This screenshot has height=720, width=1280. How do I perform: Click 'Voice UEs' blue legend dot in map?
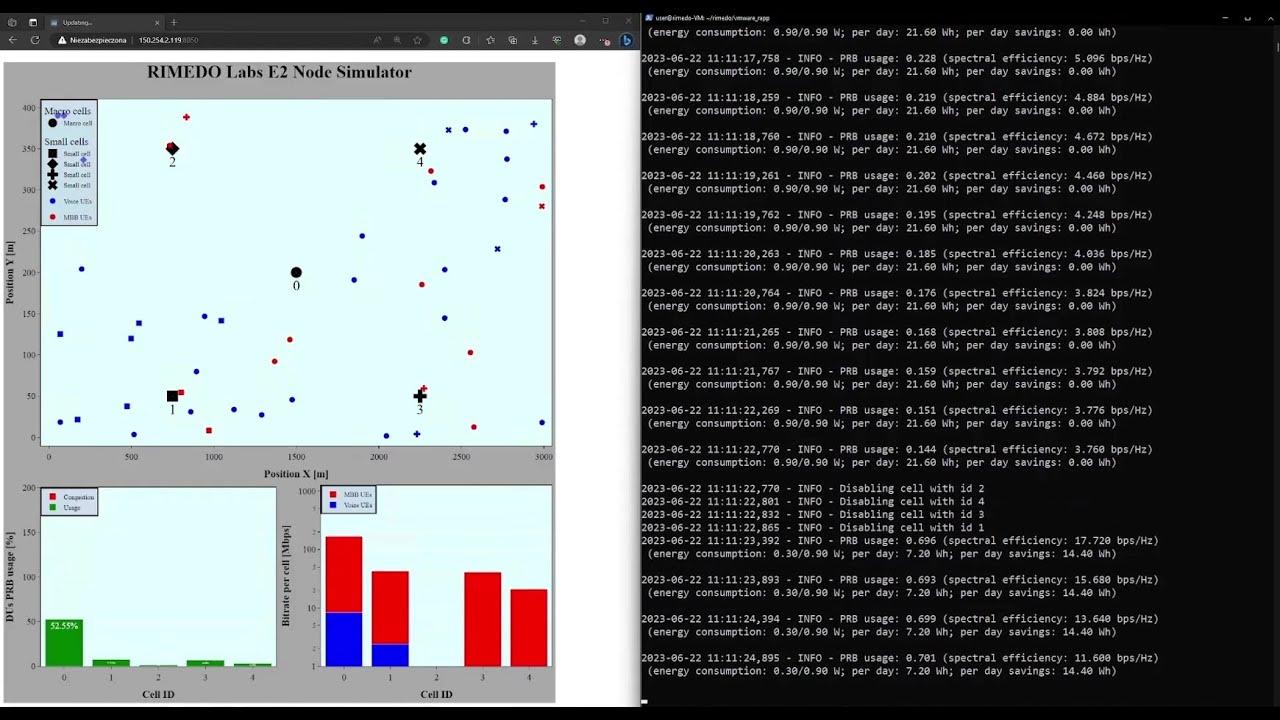pos(53,201)
